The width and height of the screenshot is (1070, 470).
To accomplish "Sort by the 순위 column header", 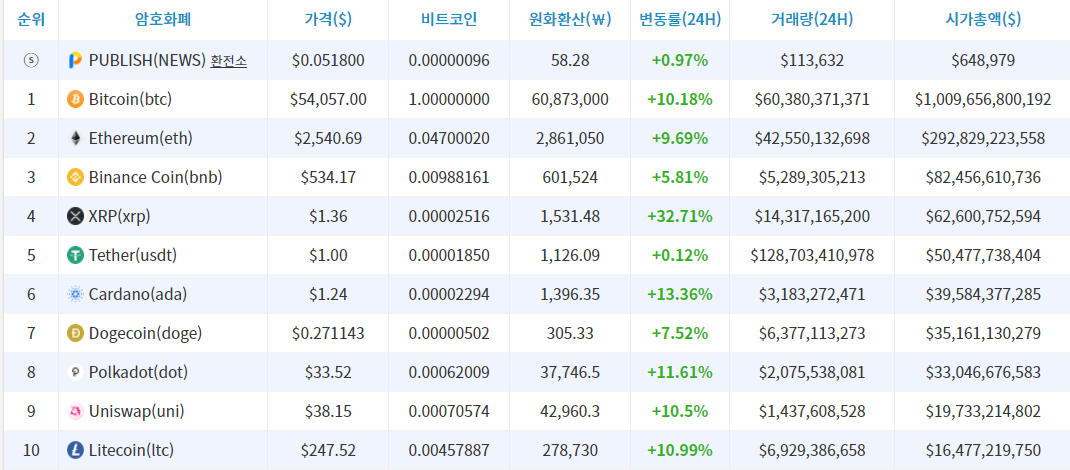I will 31,20.
